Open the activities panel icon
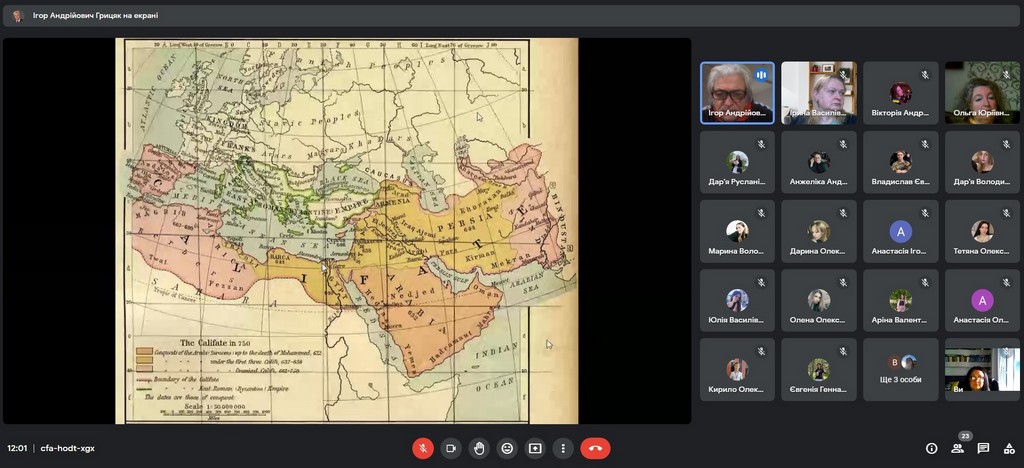Screen dimensions: 1024x468 point(1009,449)
